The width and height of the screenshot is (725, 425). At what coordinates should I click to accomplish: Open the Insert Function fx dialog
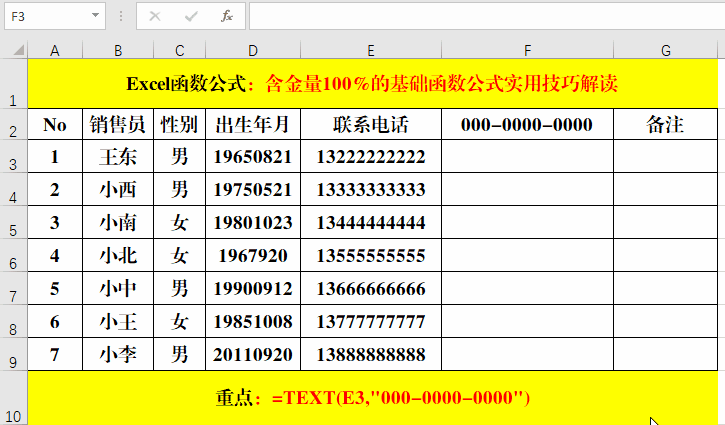(x=227, y=17)
